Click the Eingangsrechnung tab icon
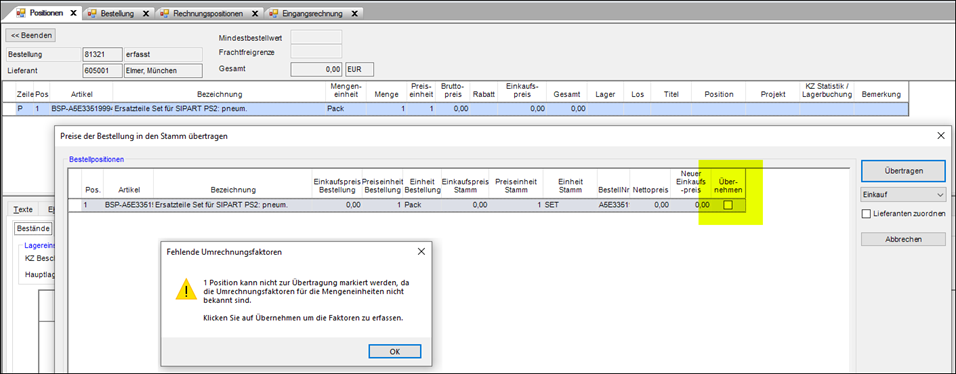The image size is (956, 374). pyautogui.click(x=273, y=13)
